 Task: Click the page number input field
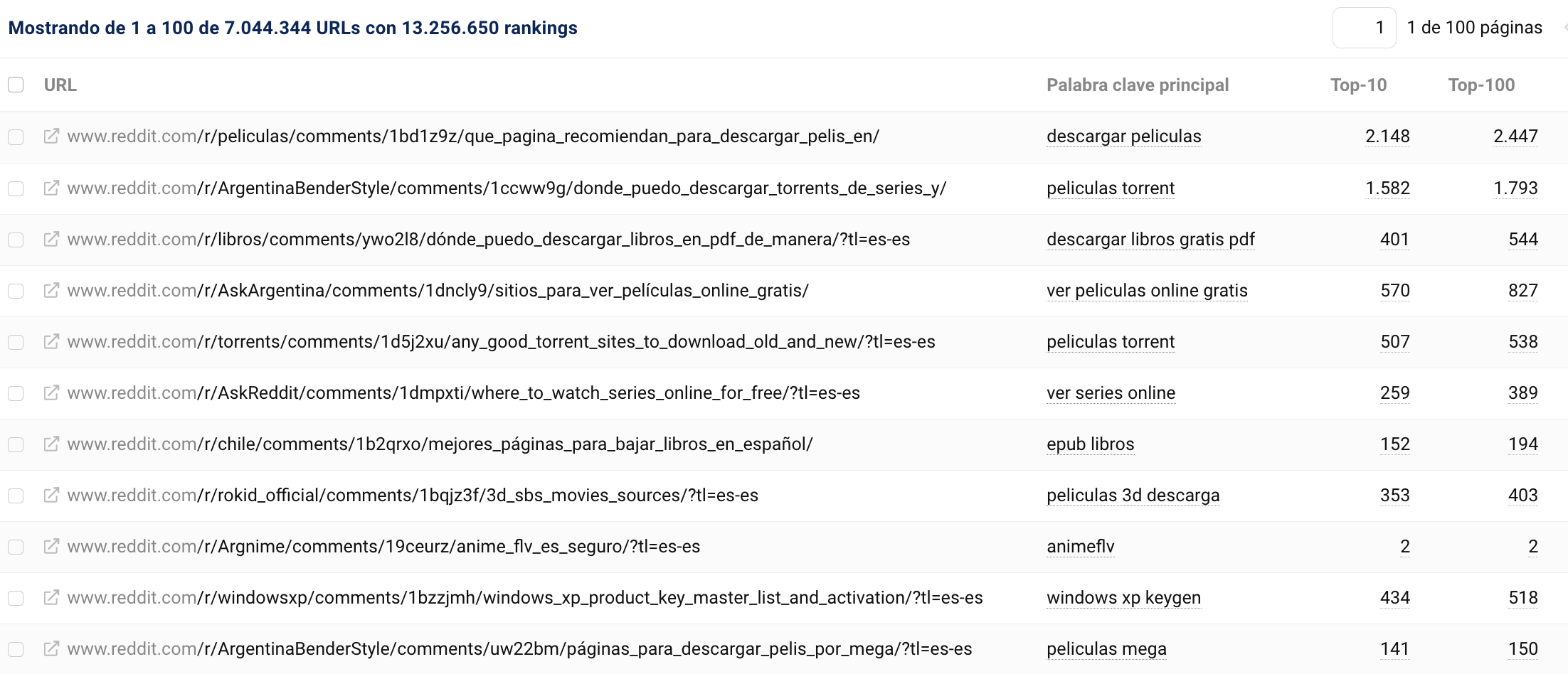[x=1364, y=28]
